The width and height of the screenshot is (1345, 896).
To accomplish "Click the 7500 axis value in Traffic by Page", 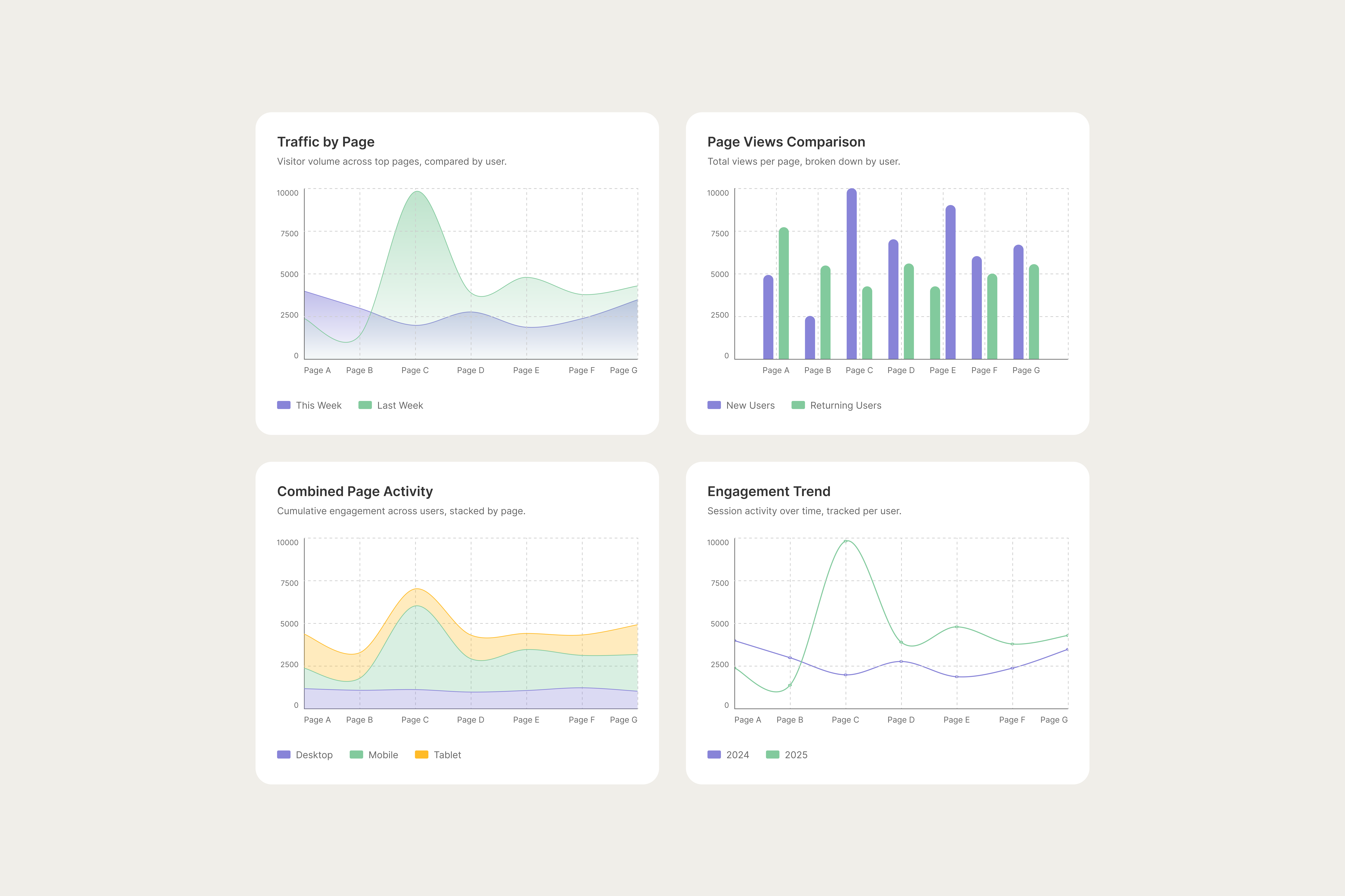I will tap(289, 234).
